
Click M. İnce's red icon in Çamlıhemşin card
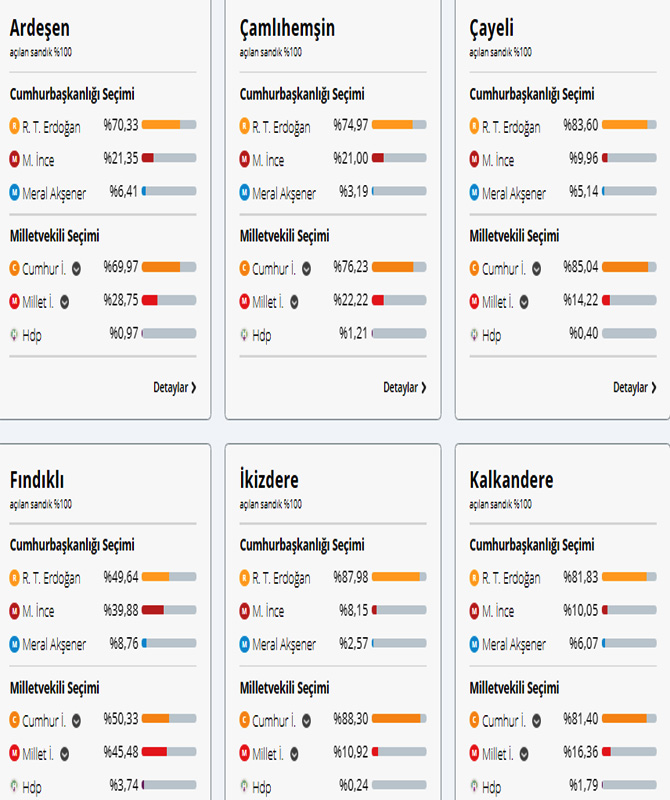click(x=245, y=159)
